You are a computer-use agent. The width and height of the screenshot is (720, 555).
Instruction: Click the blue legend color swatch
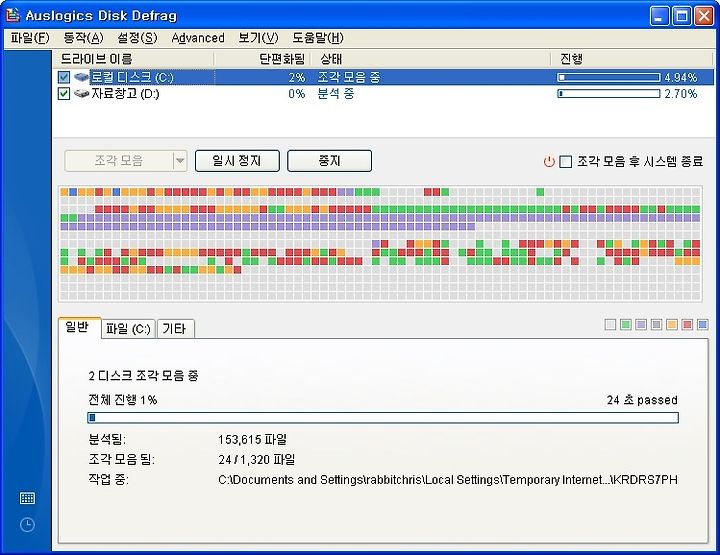coord(703,325)
